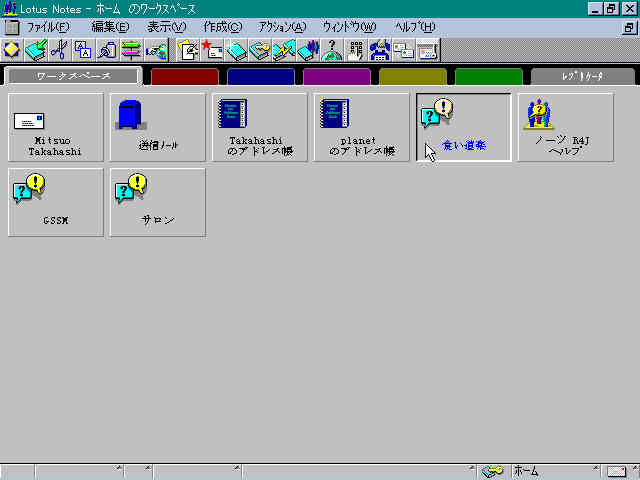This screenshot has width=640, height=480.
Task: Open the 編集(E) menu
Action: coord(110,27)
